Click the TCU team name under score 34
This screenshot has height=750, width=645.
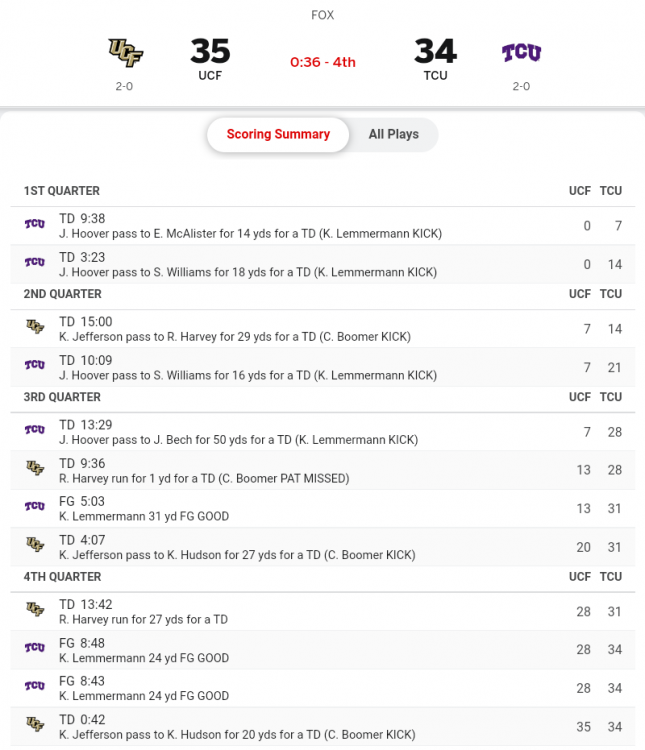coord(435,75)
